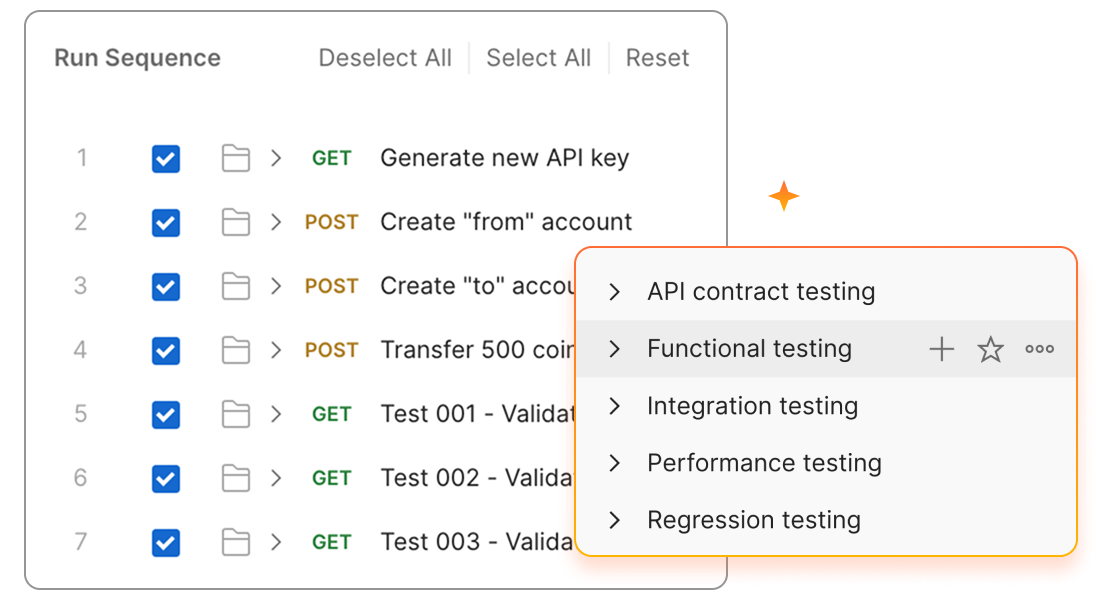Reset the run sequence

point(657,58)
